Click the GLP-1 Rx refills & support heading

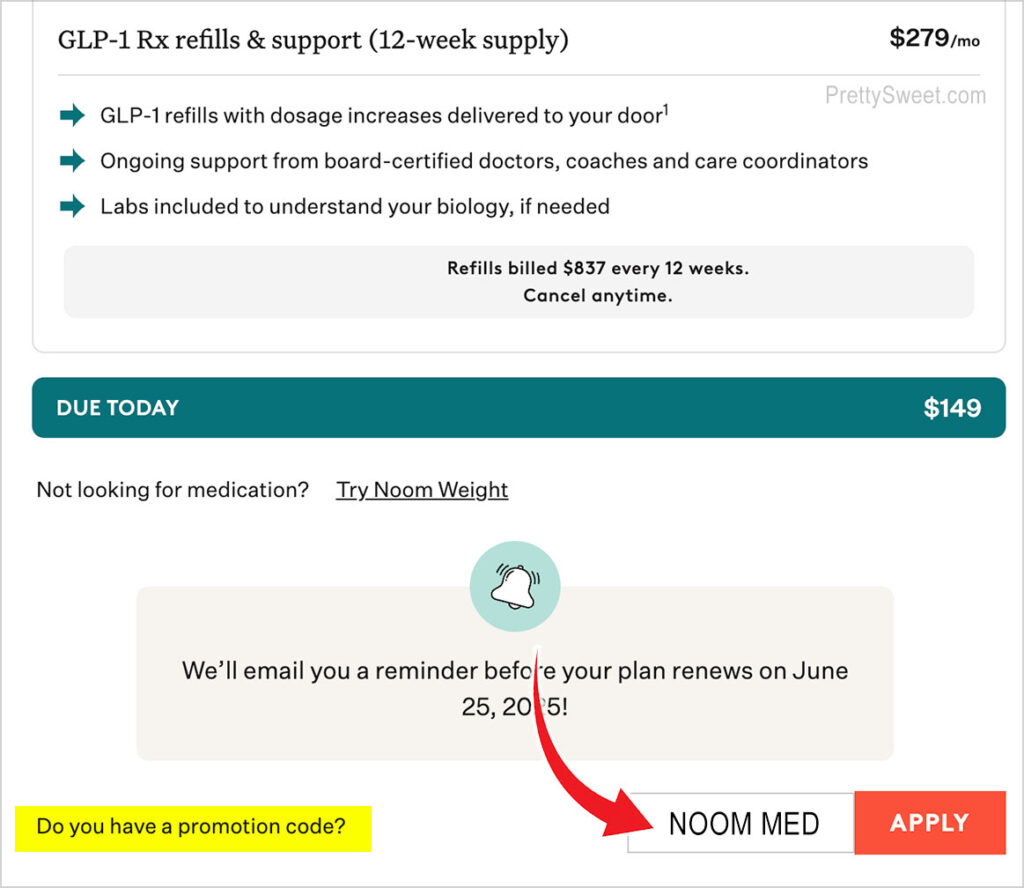pyautogui.click(x=313, y=40)
